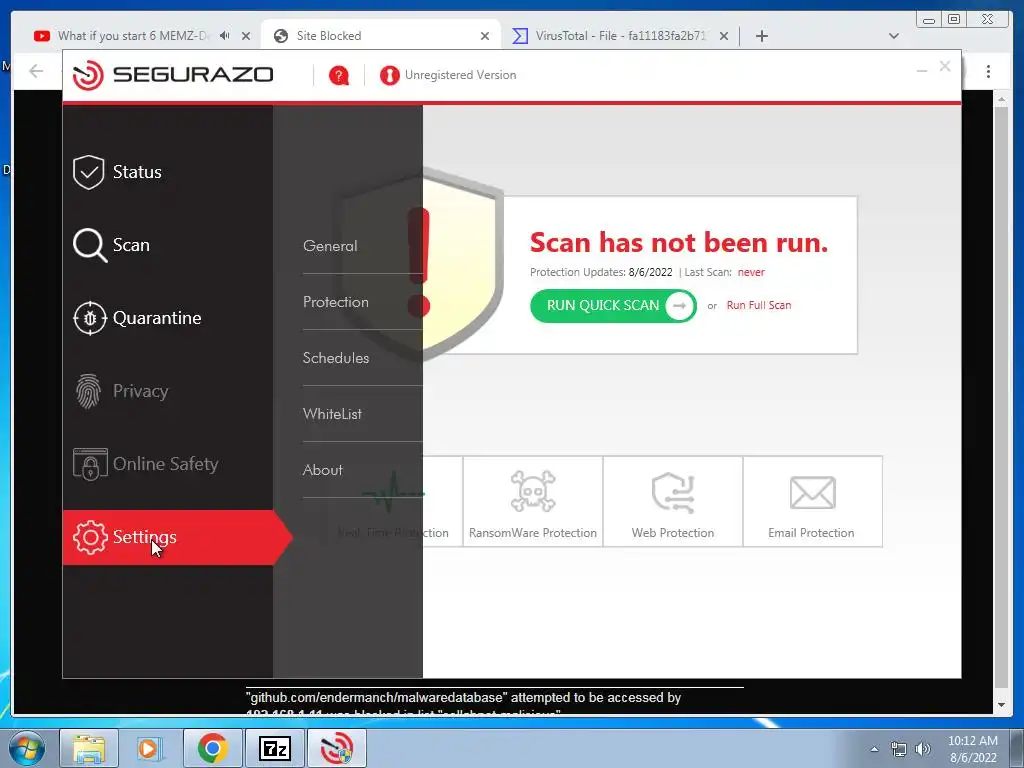Click the Privacy fingerprint icon
This screenshot has width=1024, height=768.
pyautogui.click(x=88, y=391)
